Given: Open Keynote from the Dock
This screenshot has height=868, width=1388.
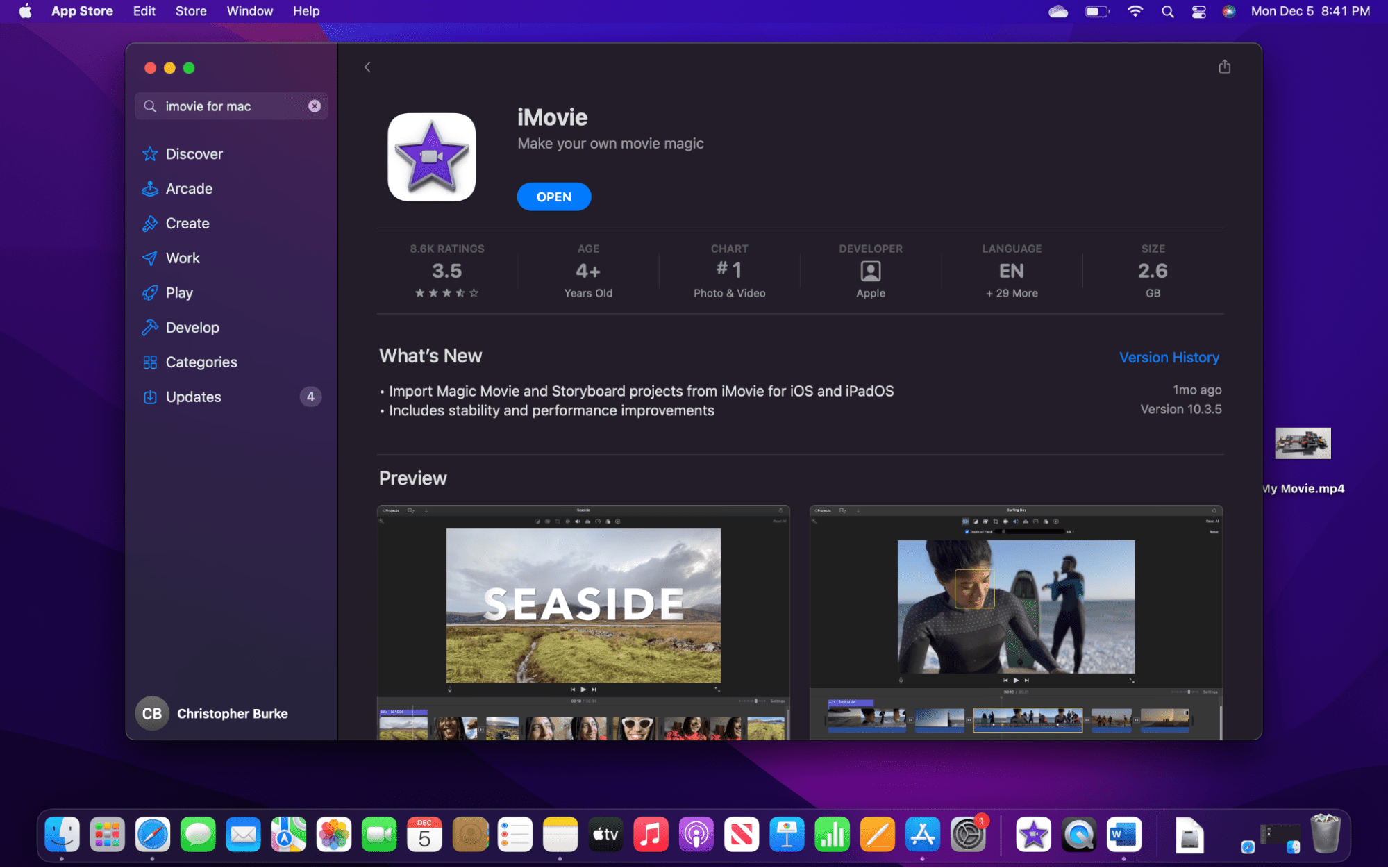Looking at the screenshot, I should coord(787,835).
